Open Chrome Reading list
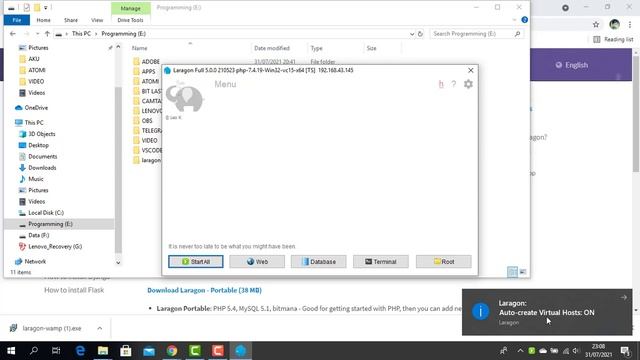The image size is (640, 360). pyautogui.click(x=613, y=40)
